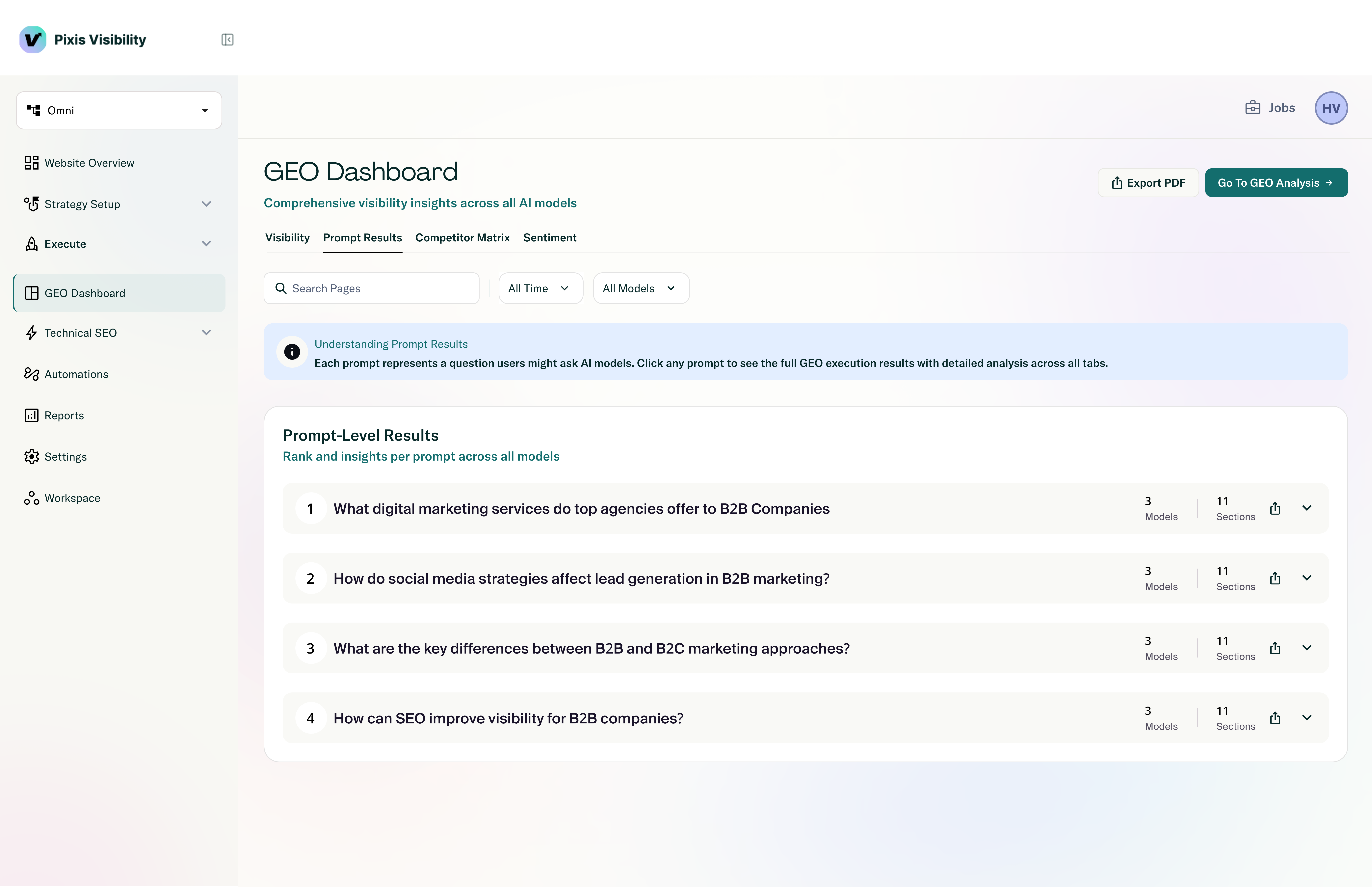The height and width of the screenshot is (887, 1372).
Task: Expand the Strategy Setup menu
Action: (206, 204)
